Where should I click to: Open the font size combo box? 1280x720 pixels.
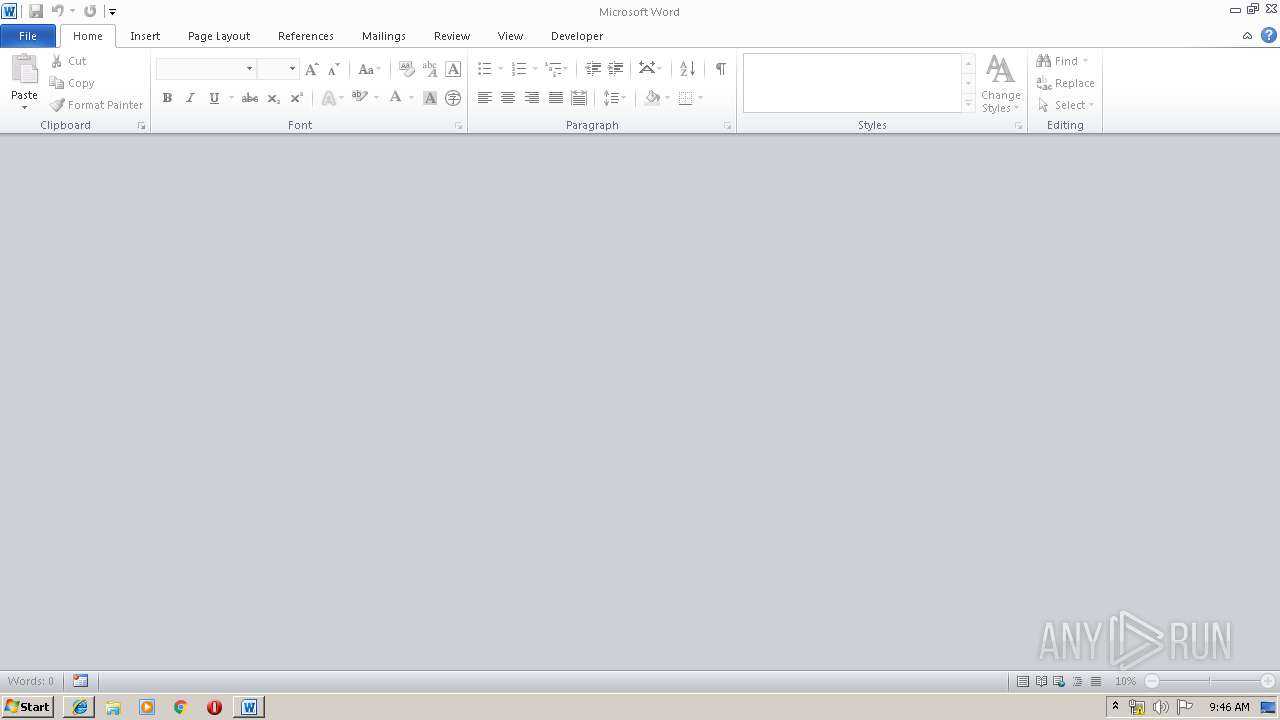[x=278, y=69]
